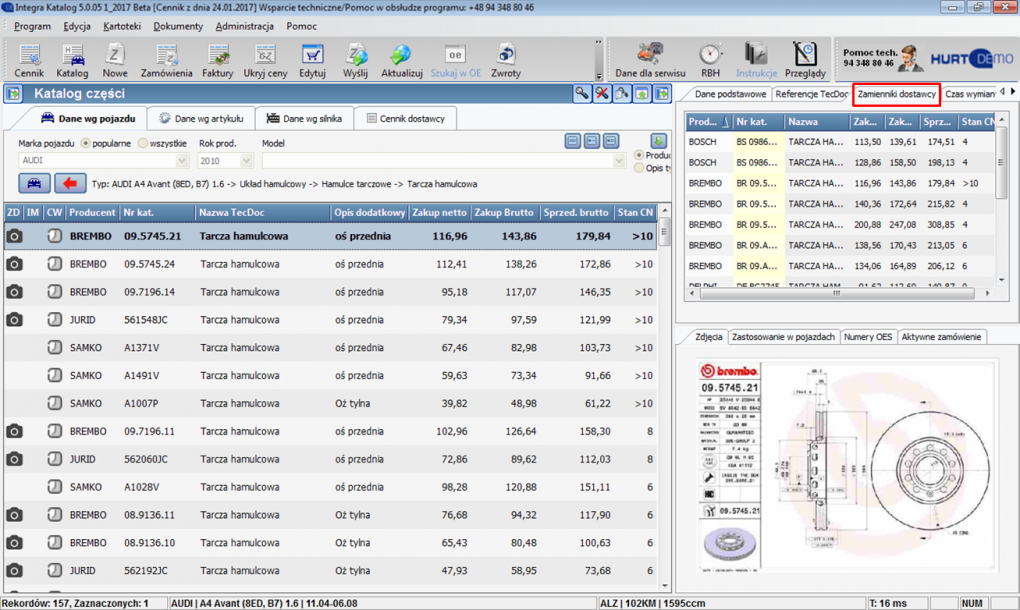
Task: Click the green down arrow button above Produc
Action: [x=658, y=141]
